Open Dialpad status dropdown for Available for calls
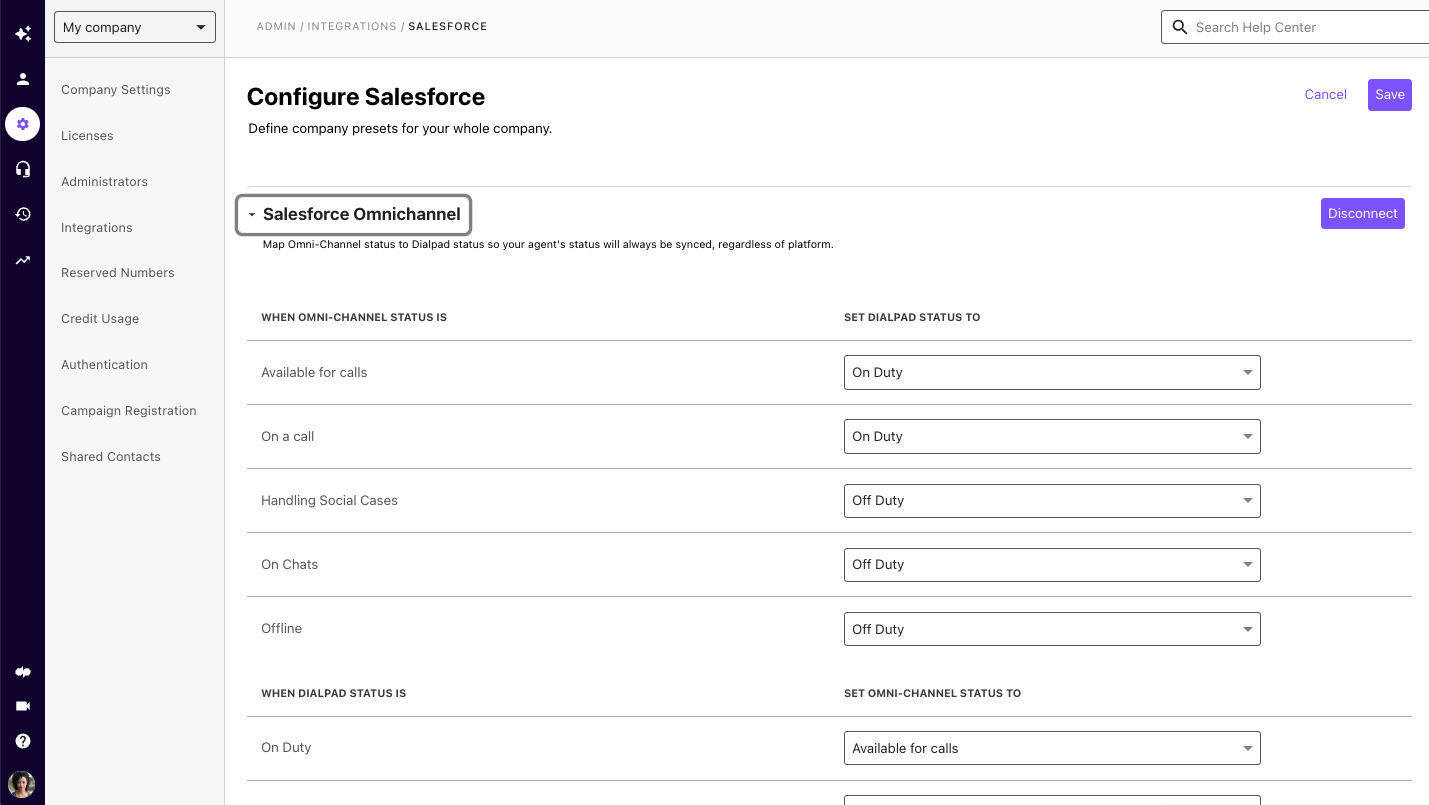This screenshot has height=805, width=1429. click(x=1052, y=372)
